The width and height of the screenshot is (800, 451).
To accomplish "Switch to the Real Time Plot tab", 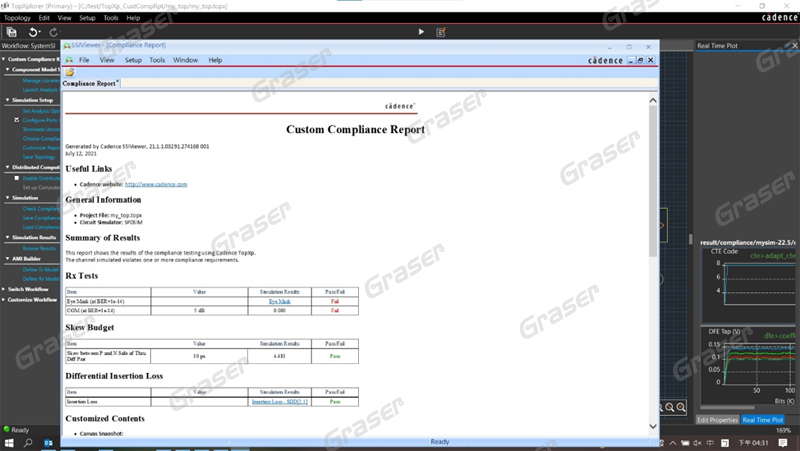I will coord(763,420).
